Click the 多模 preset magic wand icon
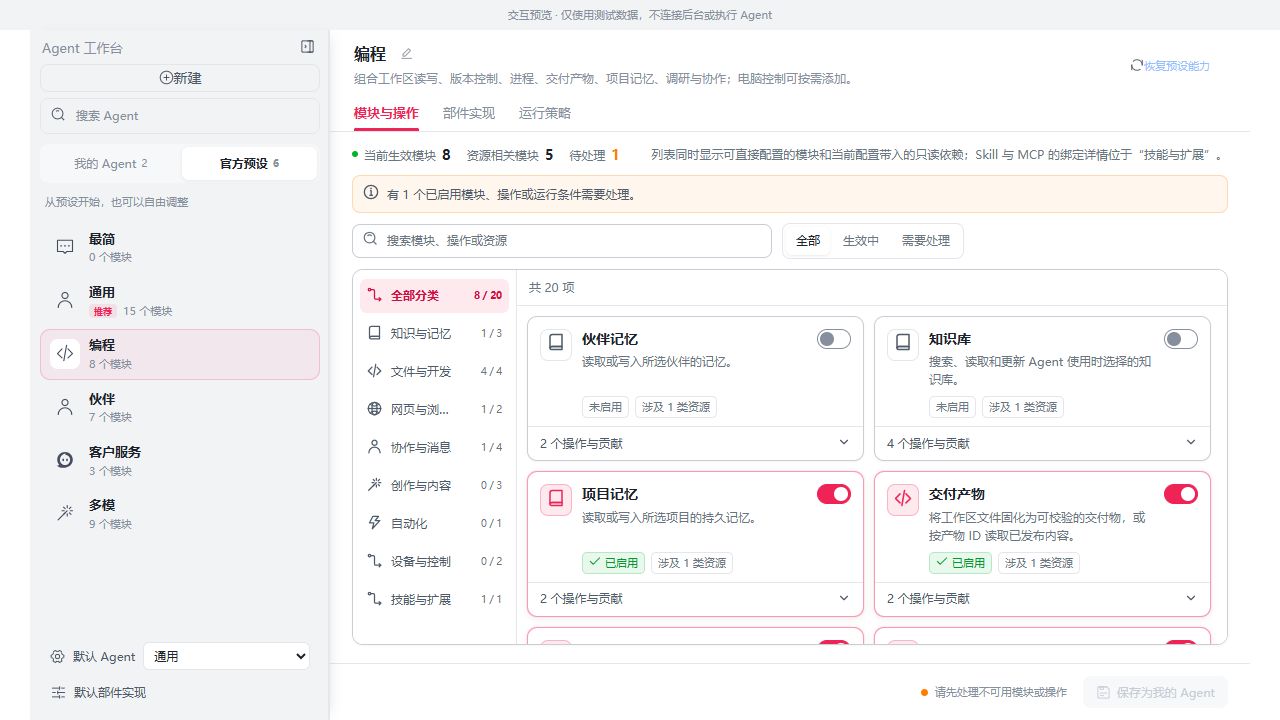 tap(65, 513)
